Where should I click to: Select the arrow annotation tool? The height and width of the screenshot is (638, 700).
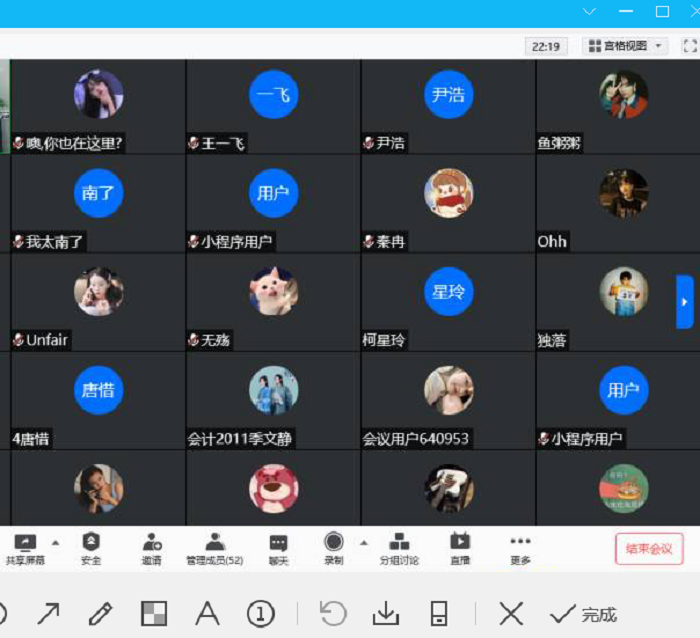coord(48,613)
